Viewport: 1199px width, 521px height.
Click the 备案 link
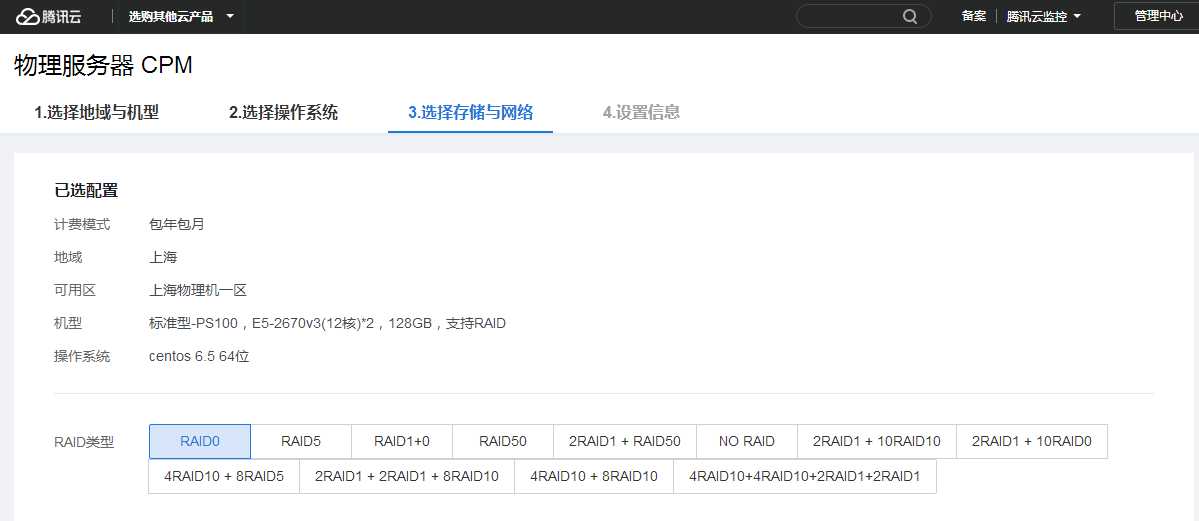pos(973,16)
